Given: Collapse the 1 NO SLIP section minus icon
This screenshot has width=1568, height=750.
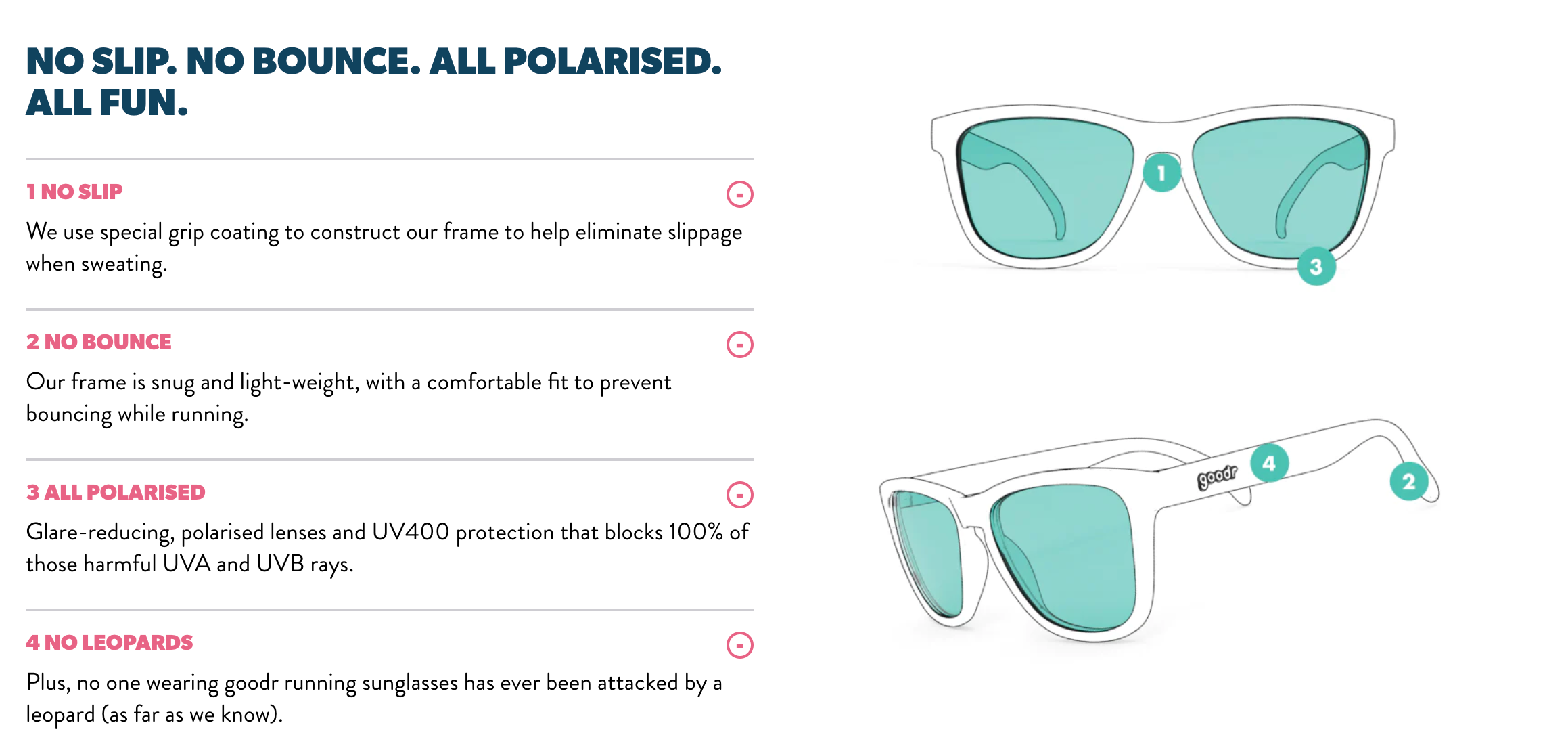Looking at the screenshot, I should tap(739, 194).
